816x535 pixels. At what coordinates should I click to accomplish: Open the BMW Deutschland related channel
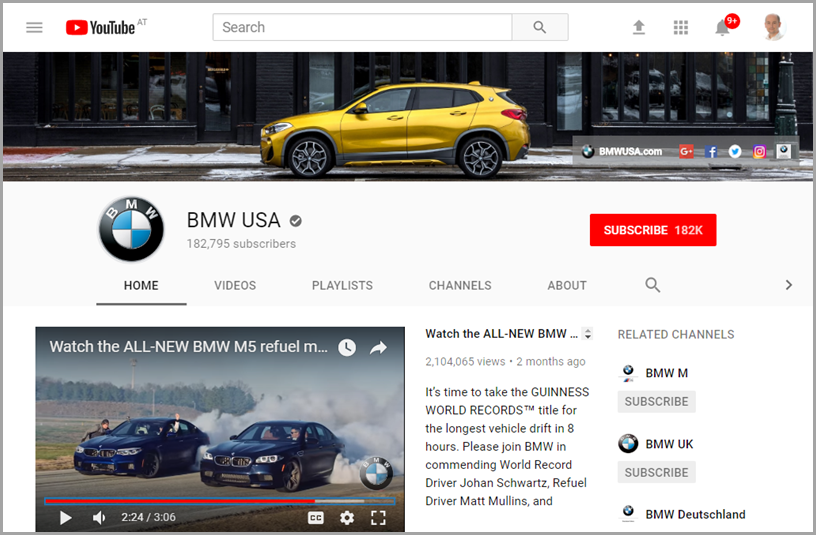(x=695, y=514)
